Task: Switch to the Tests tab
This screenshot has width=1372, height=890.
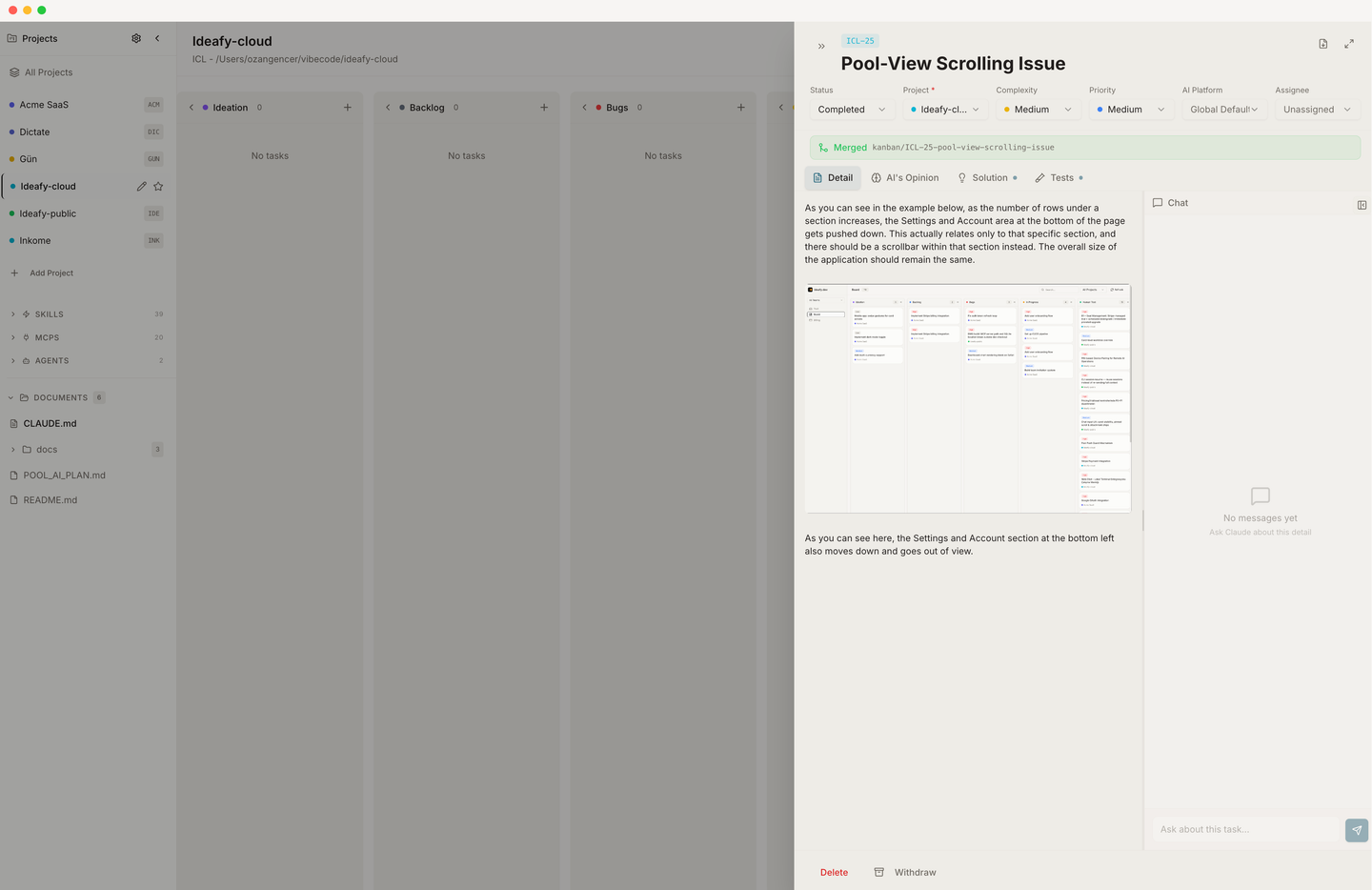Action: 1059,178
